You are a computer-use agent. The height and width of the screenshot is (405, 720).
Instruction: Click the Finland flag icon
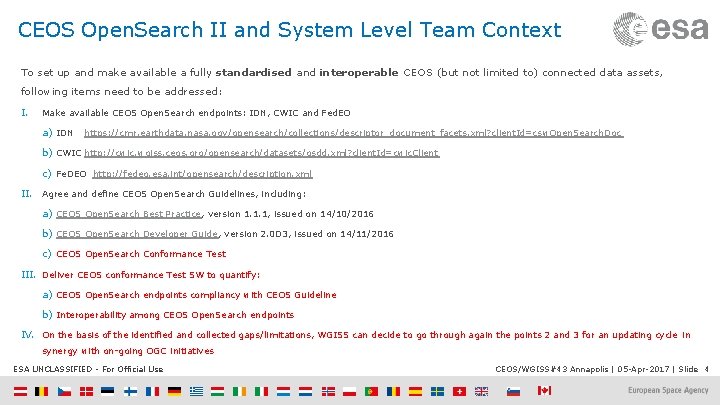(x=130, y=391)
